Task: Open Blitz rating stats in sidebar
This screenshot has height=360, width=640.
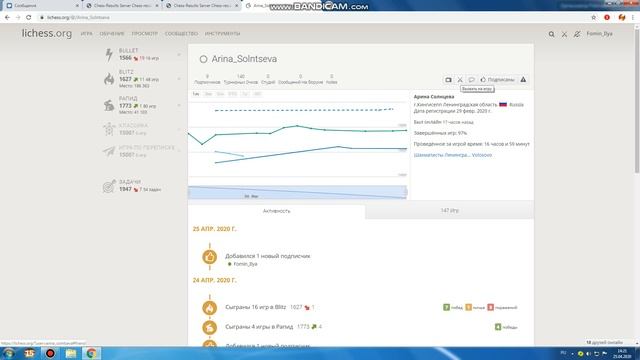Action: [142, 79]
